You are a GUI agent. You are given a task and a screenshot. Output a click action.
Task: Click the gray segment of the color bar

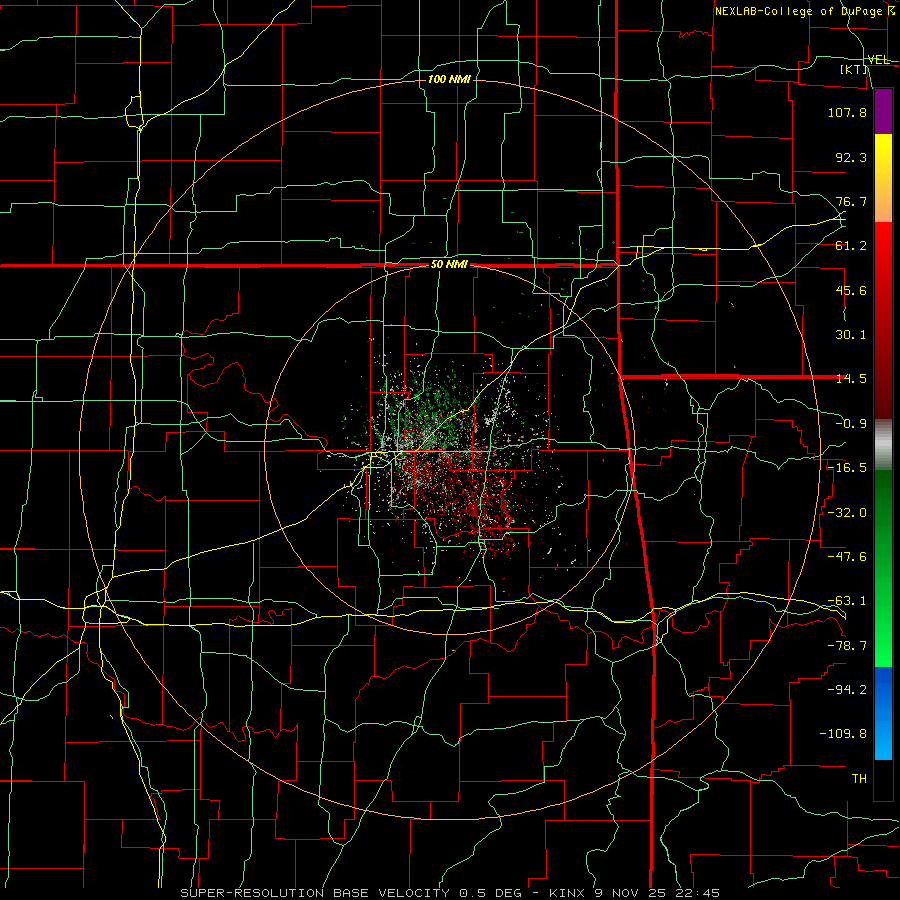point(883,445)
